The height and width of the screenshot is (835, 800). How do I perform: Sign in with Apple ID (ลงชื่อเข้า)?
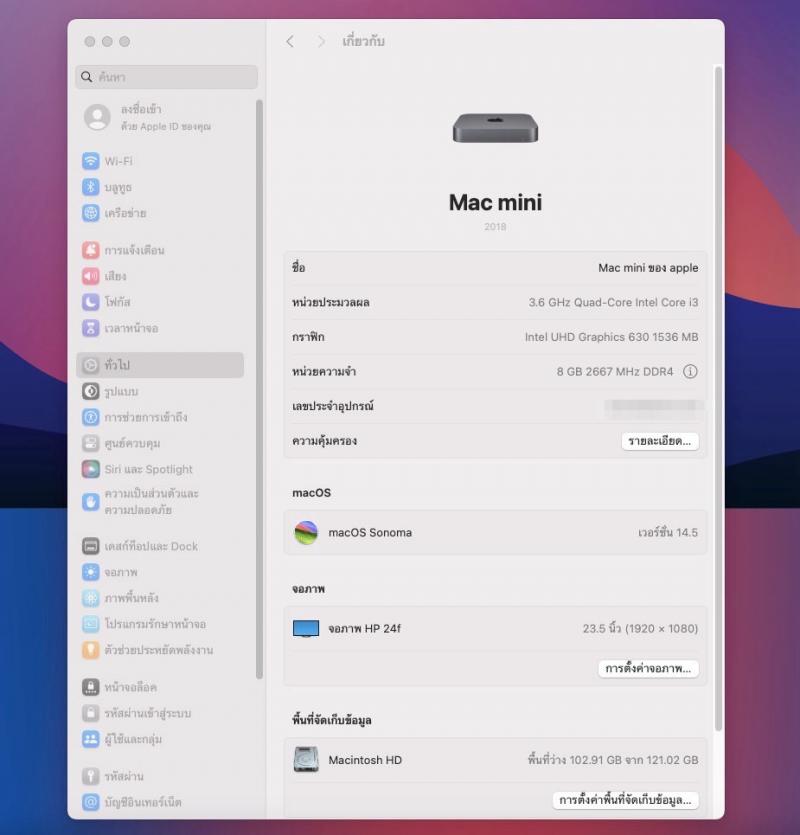click(148, 117)
